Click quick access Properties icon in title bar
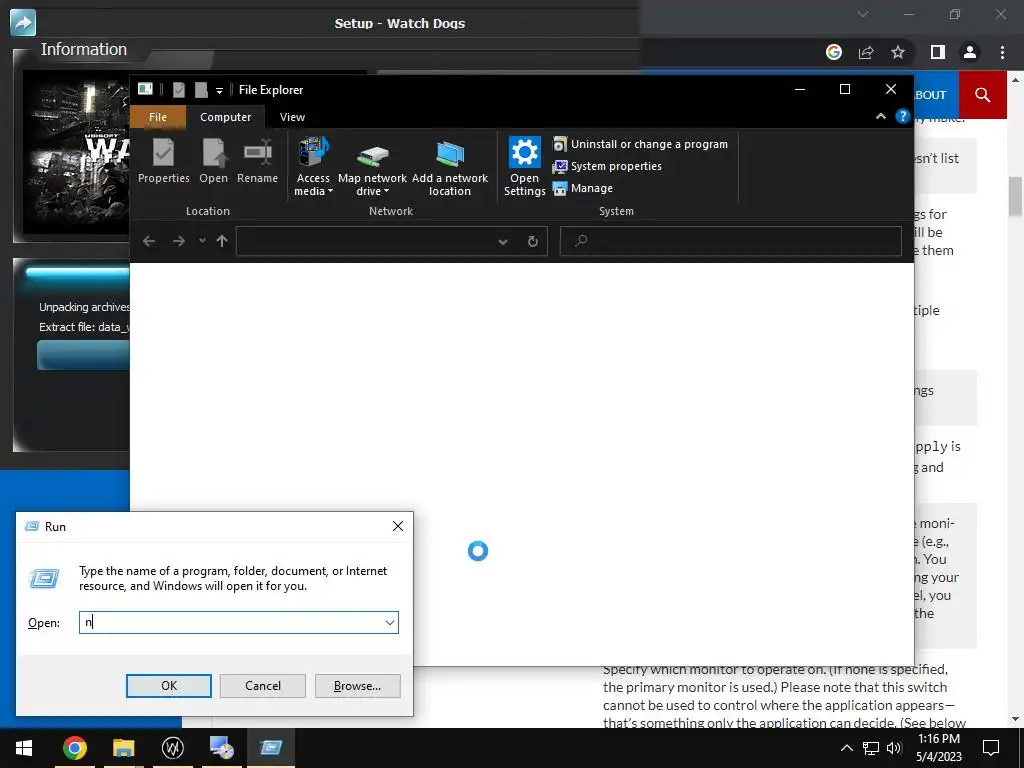 click(x=179, y=89)
